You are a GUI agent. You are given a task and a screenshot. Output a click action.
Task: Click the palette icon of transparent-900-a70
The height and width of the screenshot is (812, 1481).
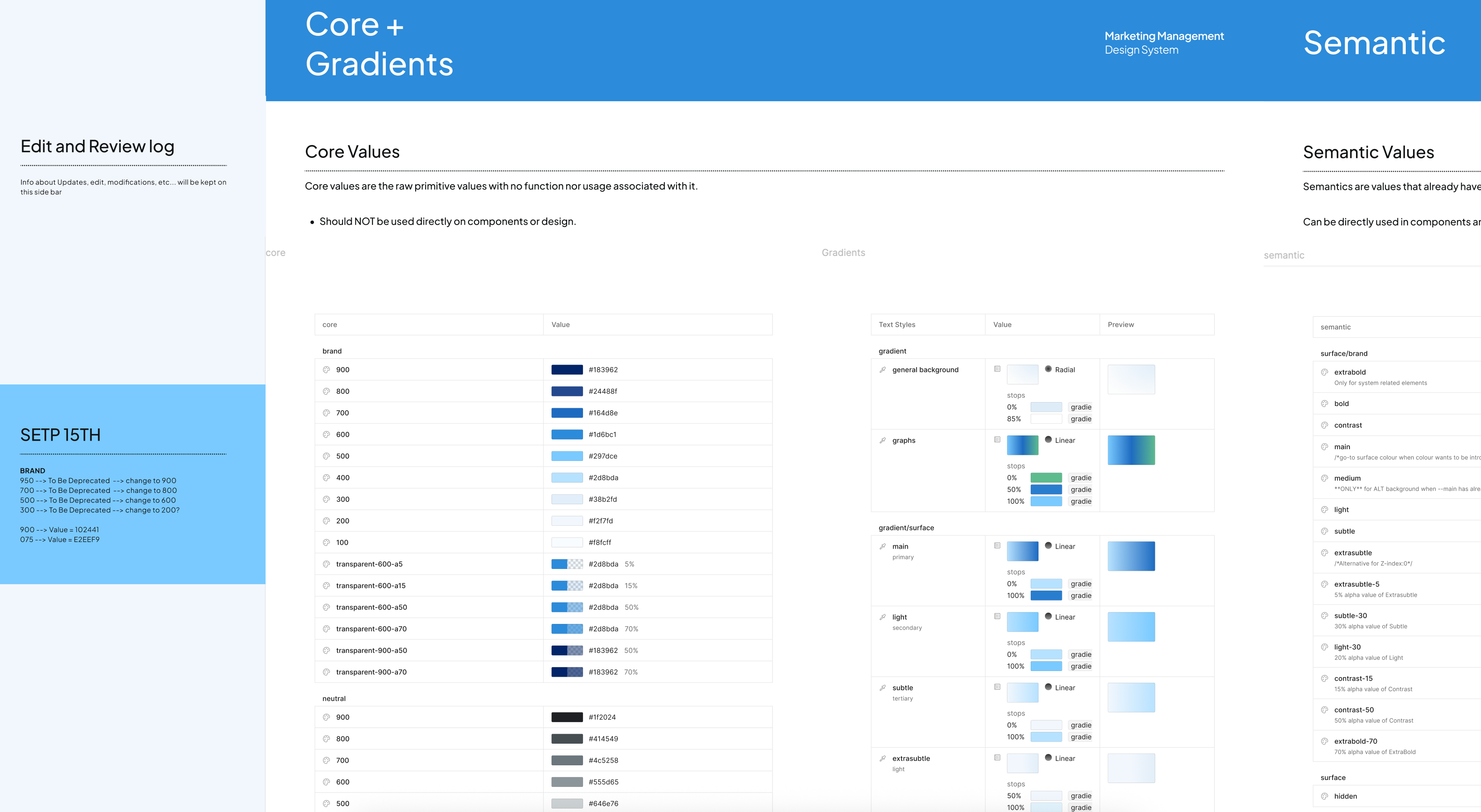(326, 672)
